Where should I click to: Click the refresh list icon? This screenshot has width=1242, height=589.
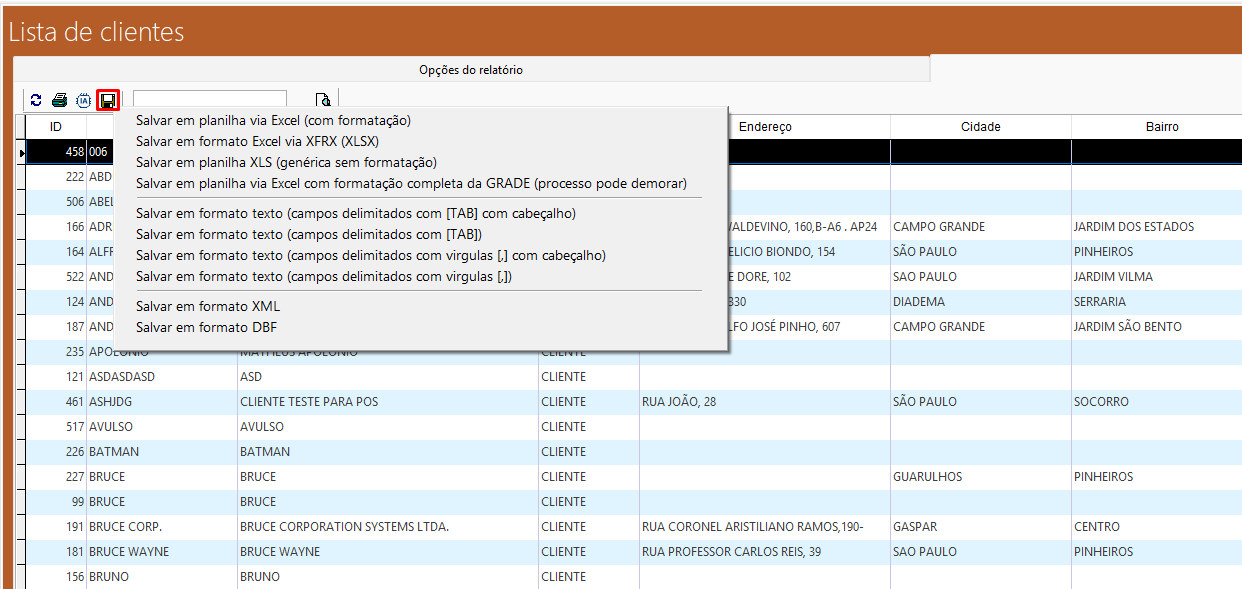[36, 100]
